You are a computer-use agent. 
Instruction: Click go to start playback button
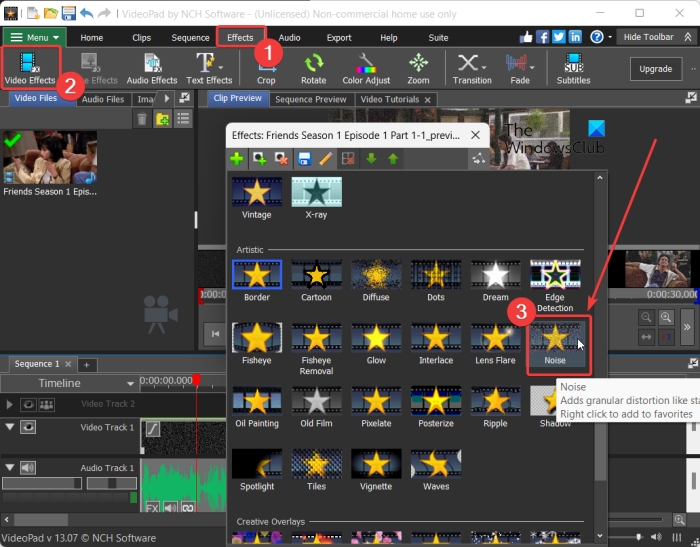(x=215, y=334)
